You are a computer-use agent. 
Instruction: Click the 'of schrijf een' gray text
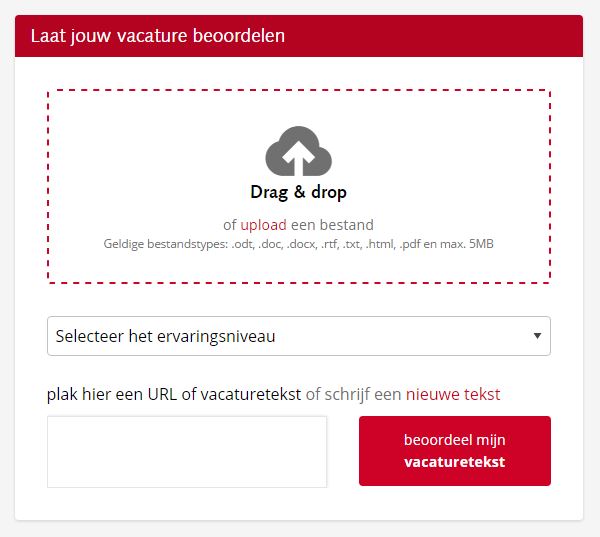tap(353, 394)
